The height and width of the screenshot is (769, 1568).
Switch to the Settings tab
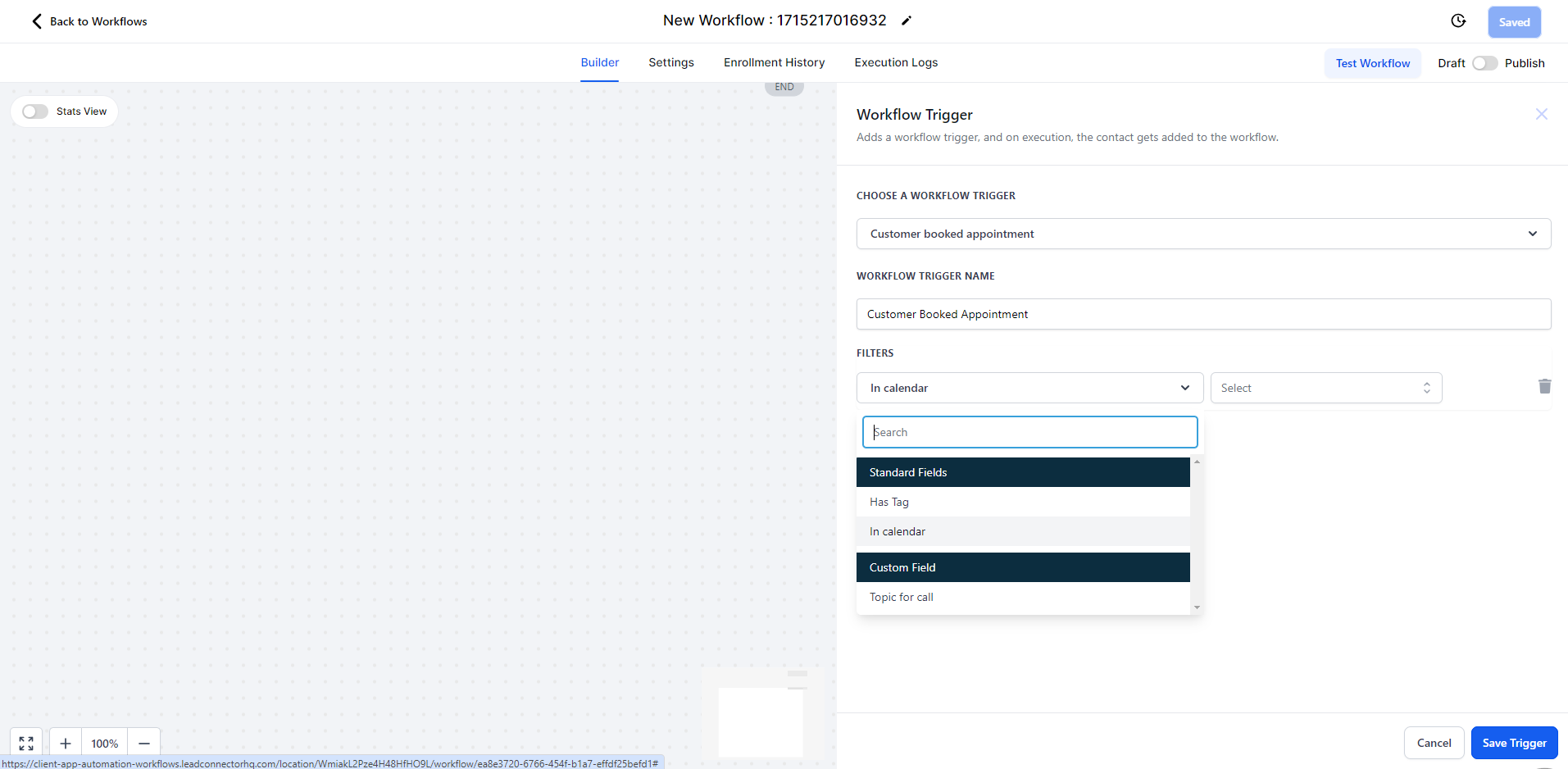(670, 62)
